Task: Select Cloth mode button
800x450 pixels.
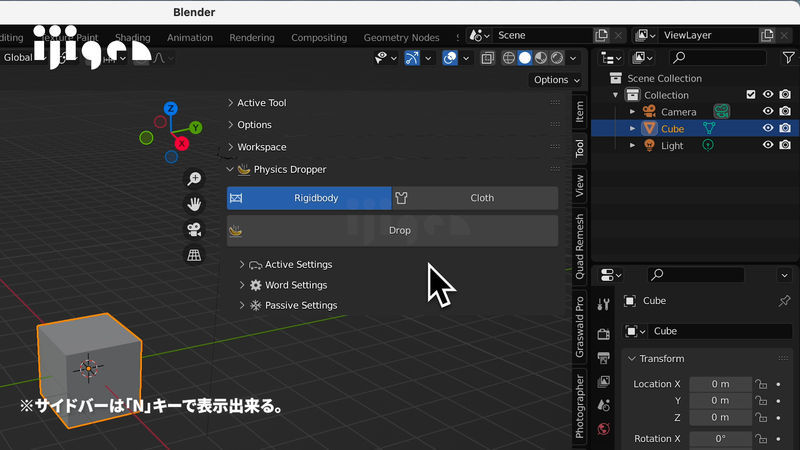Action: pyautogui.click(x=475, y=198)
